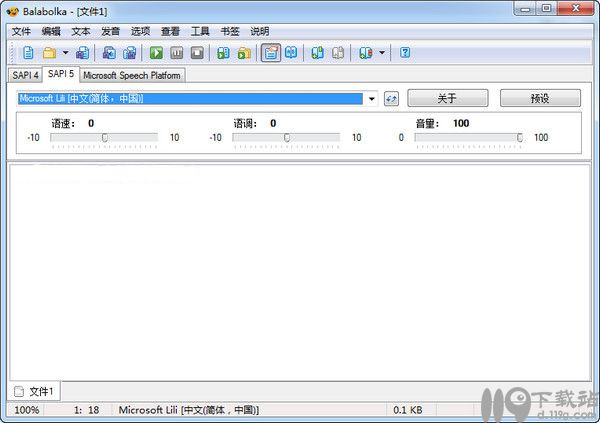
Task: Open the 工具 menu
Action: pyautogui.click(x=200, y=31)
